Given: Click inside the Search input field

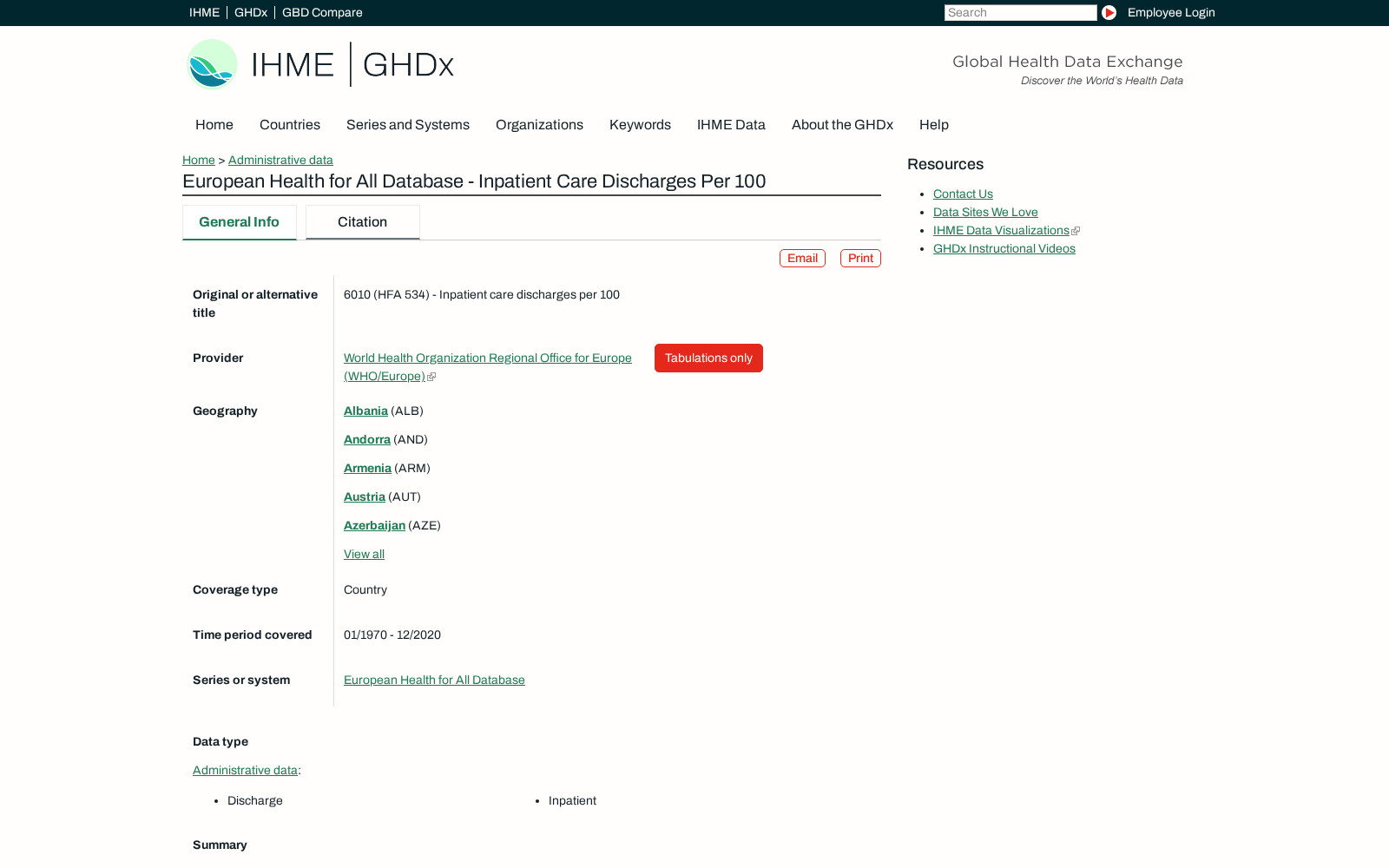Looking at the screenshot, I should tap(1020, 12).
